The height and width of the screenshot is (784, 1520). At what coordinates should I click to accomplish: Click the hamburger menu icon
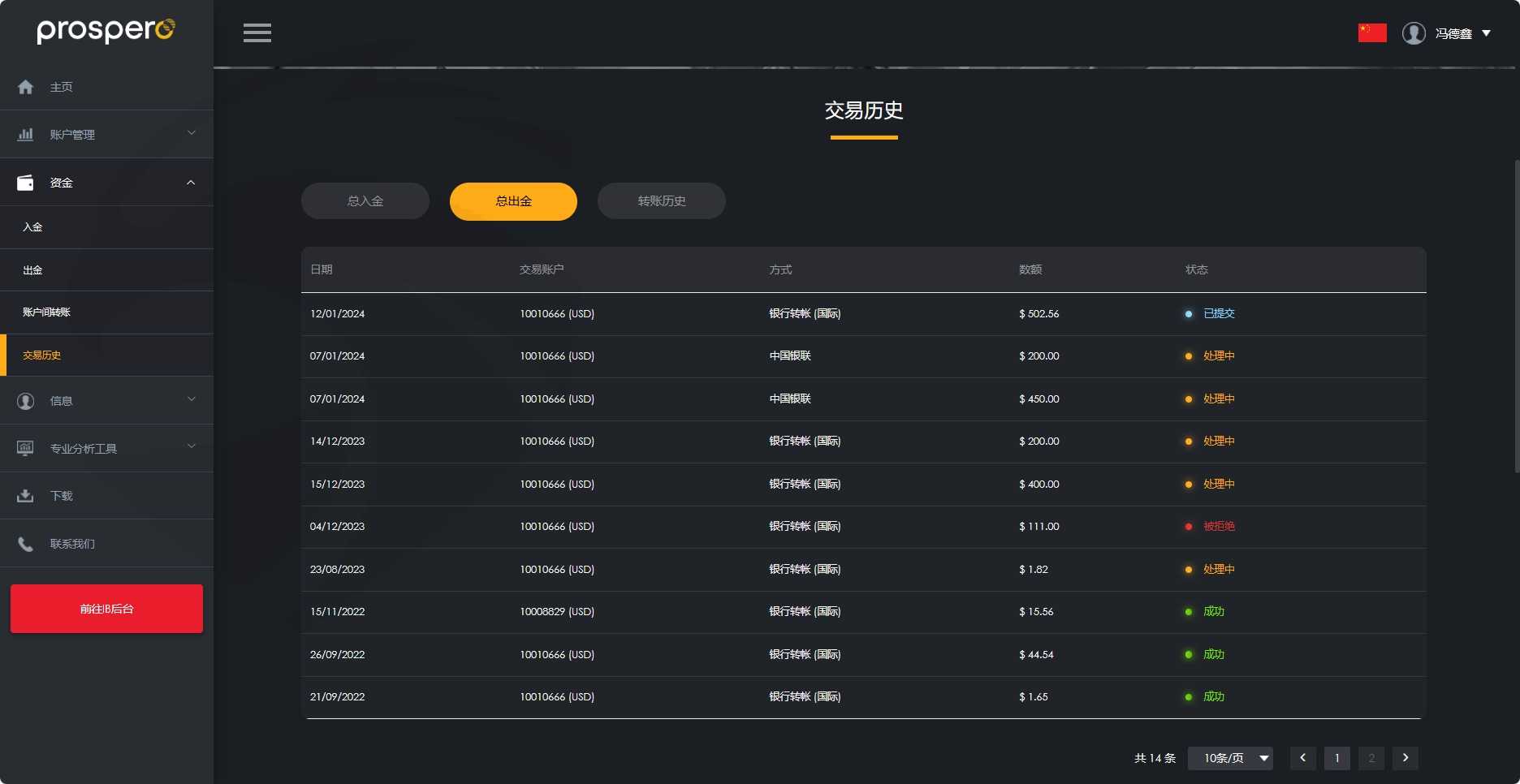pyautogui.click(x=257, y=33)
